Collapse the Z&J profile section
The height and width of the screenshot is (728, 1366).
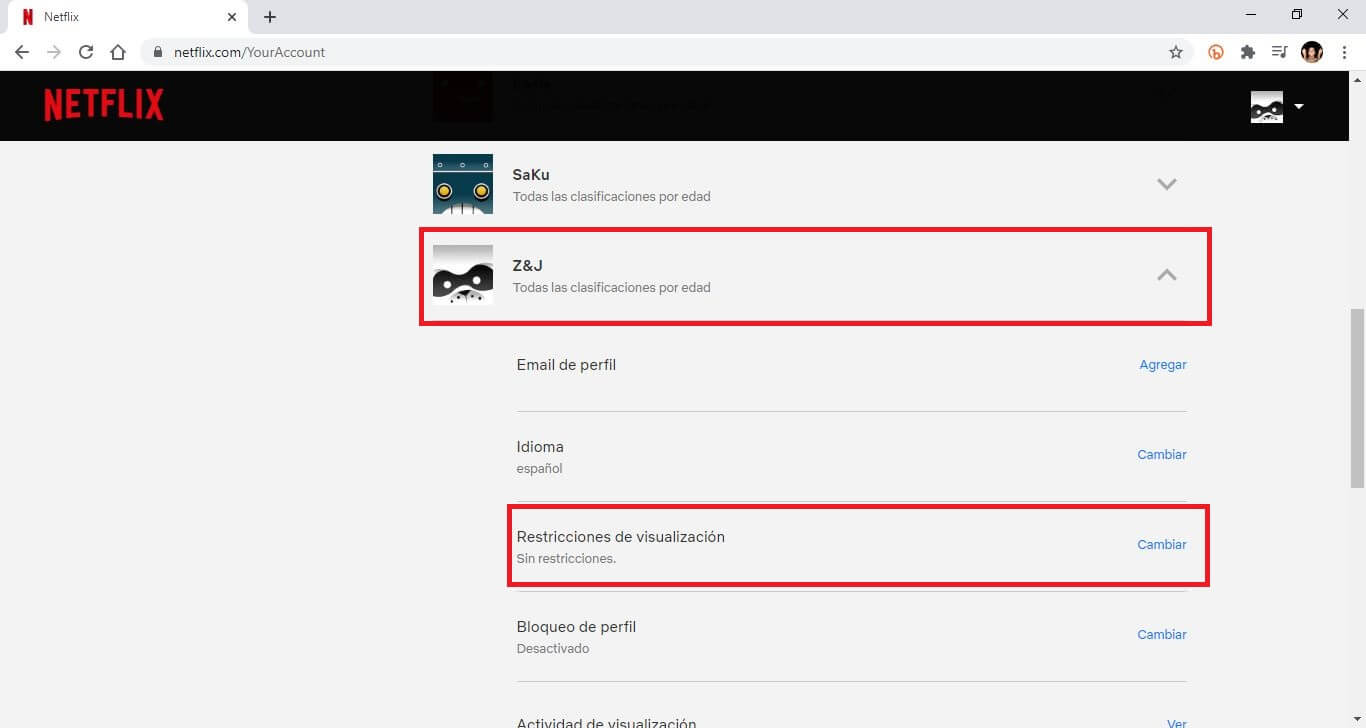click(1166, 275)
